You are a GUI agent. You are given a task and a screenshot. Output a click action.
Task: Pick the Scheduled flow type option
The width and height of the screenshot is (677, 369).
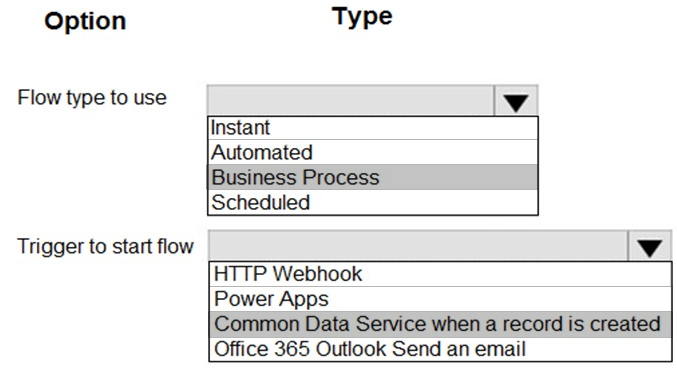tap(373, 202)
